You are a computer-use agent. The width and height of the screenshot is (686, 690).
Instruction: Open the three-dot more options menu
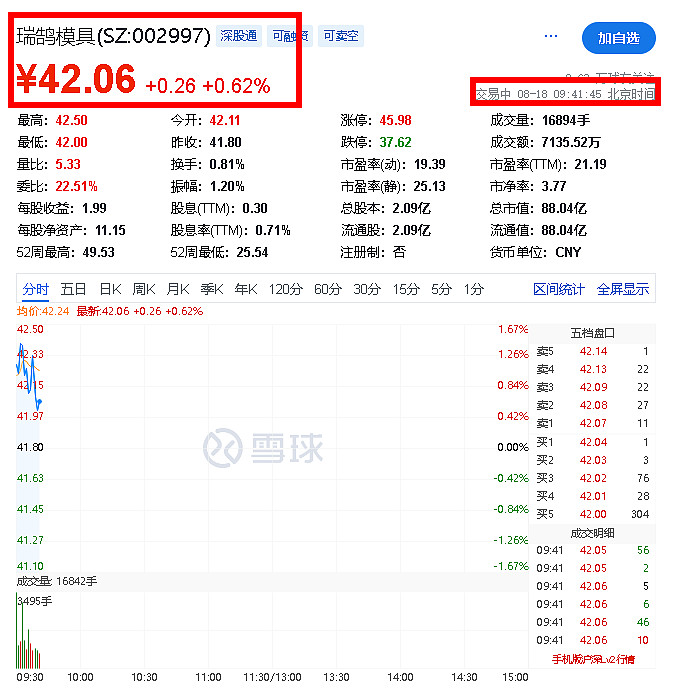coord(550,36)
